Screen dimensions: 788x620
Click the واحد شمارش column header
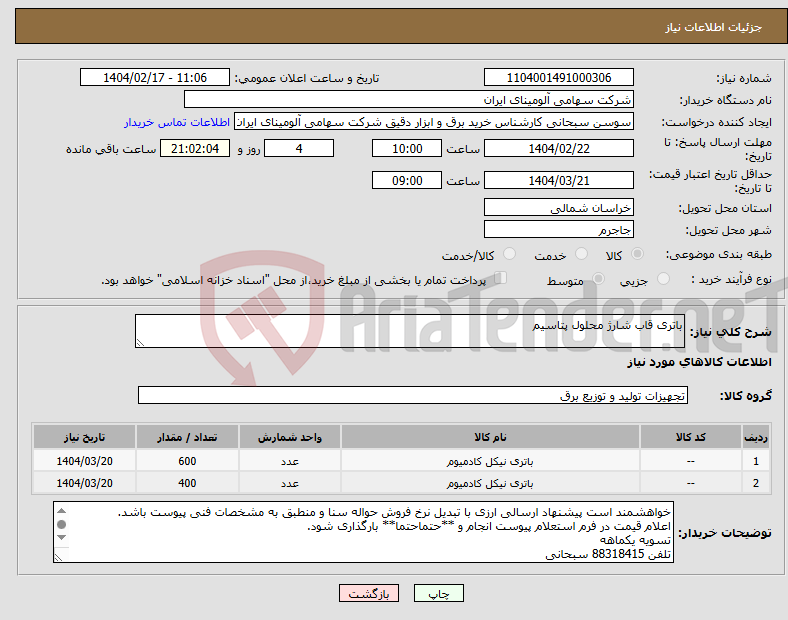289,437
